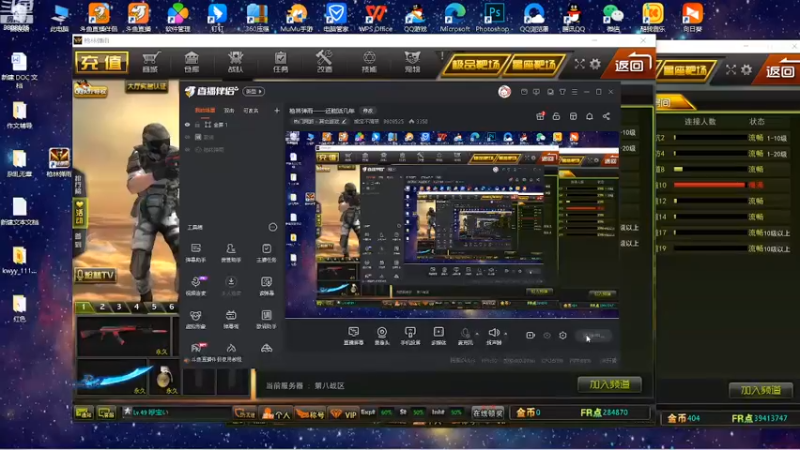Toggle lock on the 全屏 source

197,124
